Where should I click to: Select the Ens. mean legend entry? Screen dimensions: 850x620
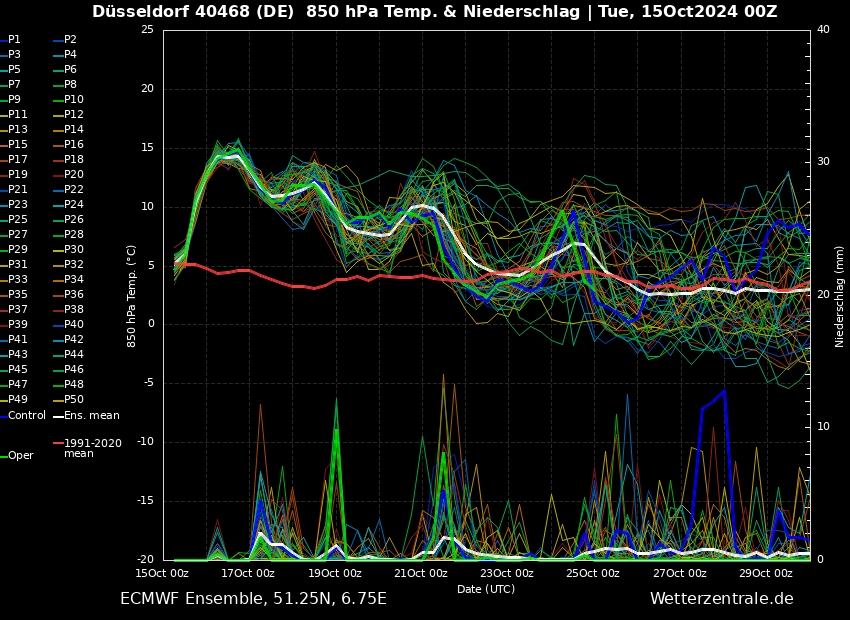pyautogui.click(x=91, y=415)
